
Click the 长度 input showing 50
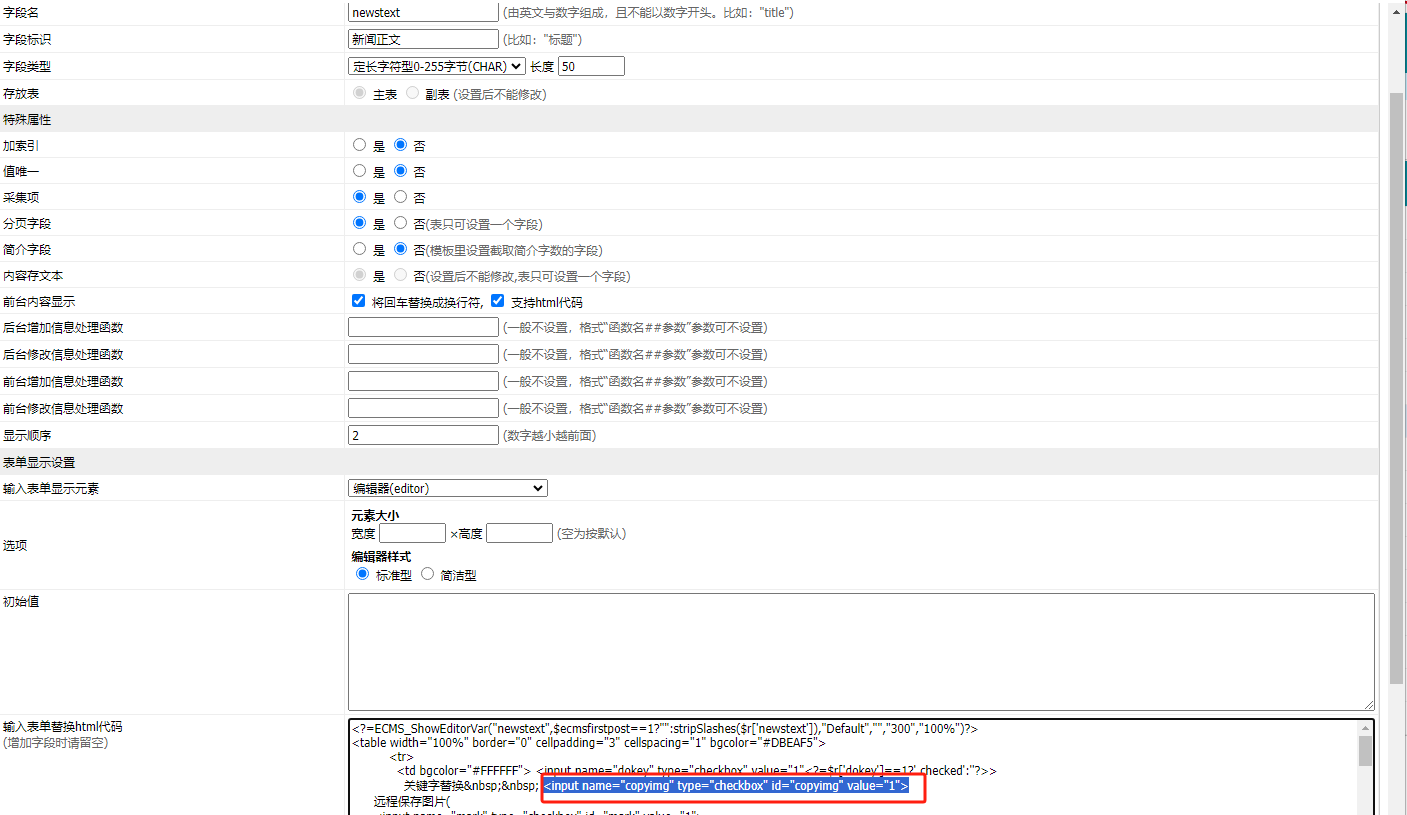pyautogui.click(x=591, y=66)
